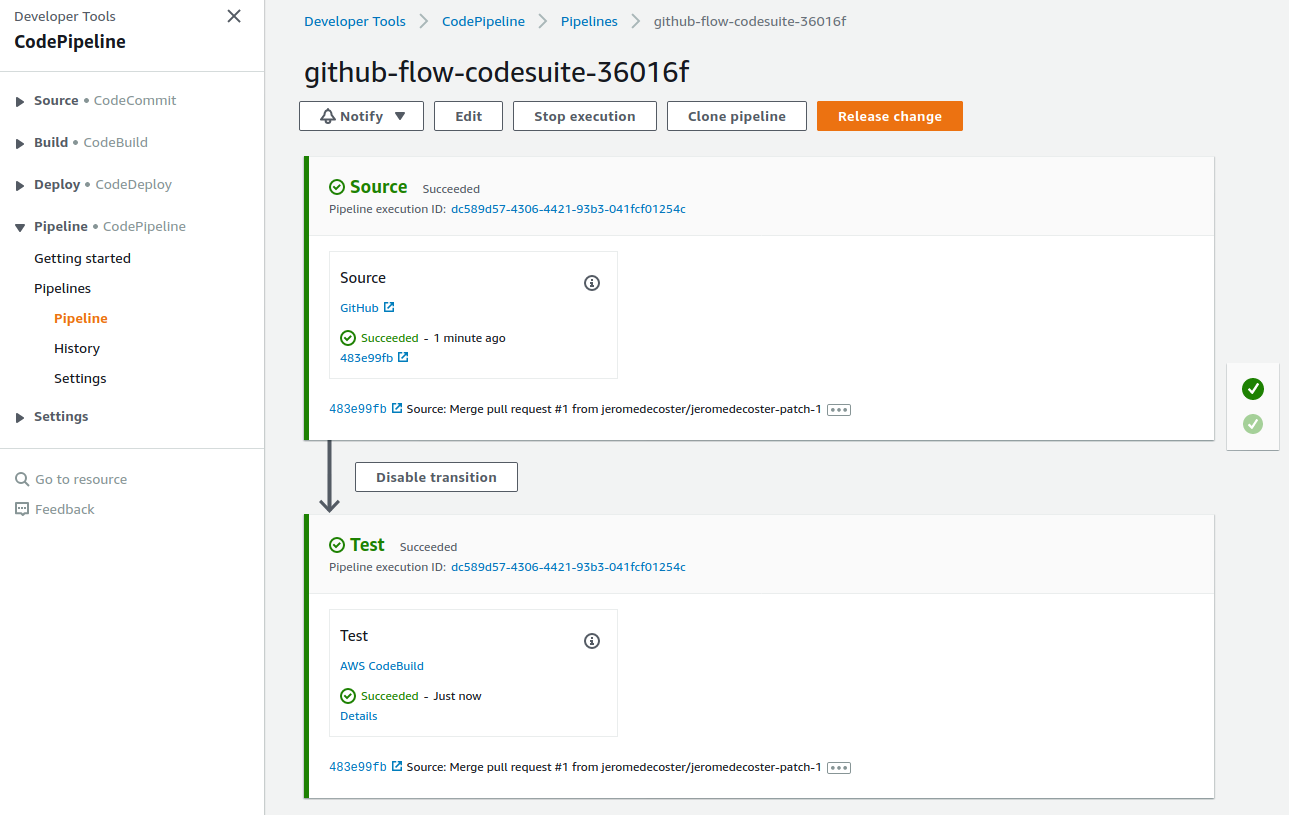Open the Feedback link
The width and height of the screenshot is (1289, 815).
[x=65, y=509]
